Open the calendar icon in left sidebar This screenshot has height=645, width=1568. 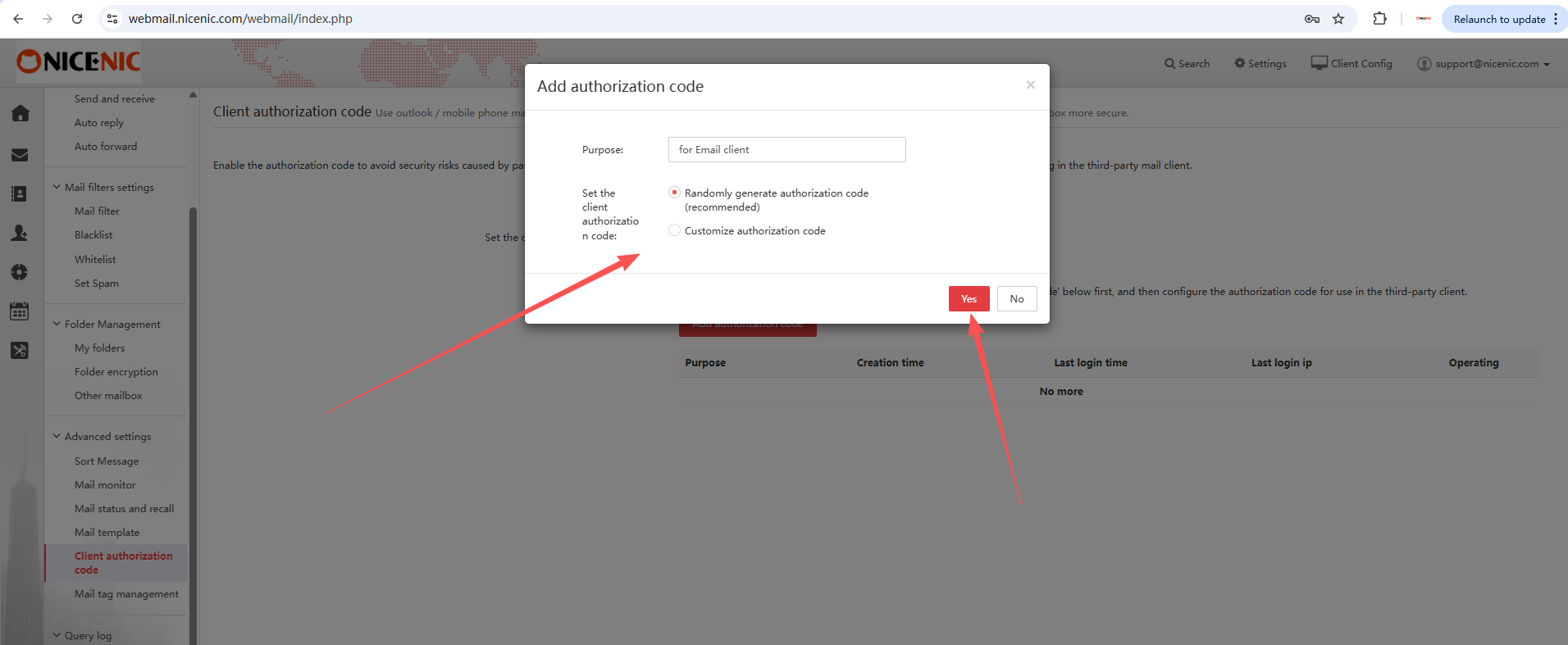coord(20,311)
